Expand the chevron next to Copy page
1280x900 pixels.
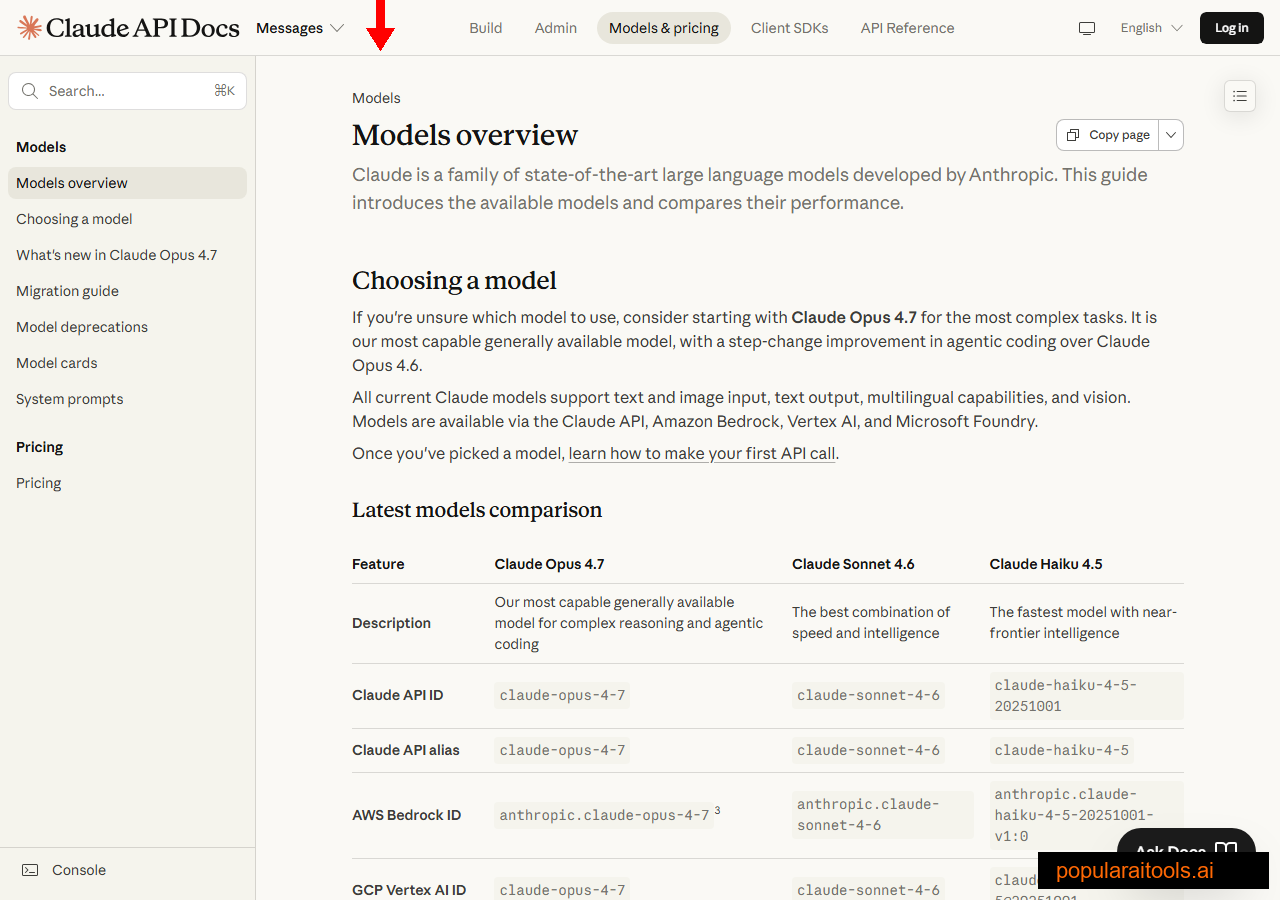tap(1170, 134)
